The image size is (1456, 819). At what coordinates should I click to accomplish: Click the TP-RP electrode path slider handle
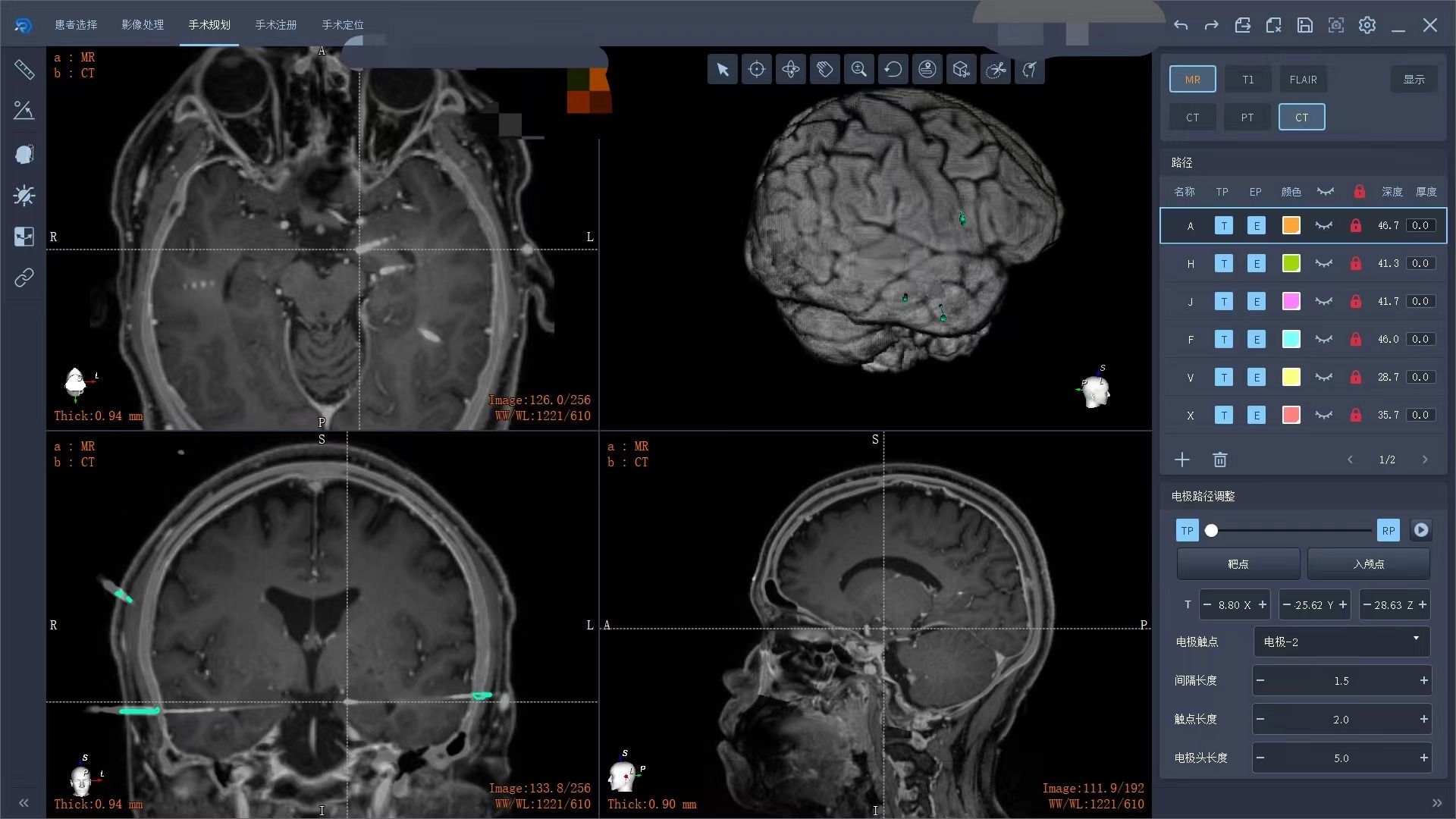pyautogui.click(x=1212, y=531)
